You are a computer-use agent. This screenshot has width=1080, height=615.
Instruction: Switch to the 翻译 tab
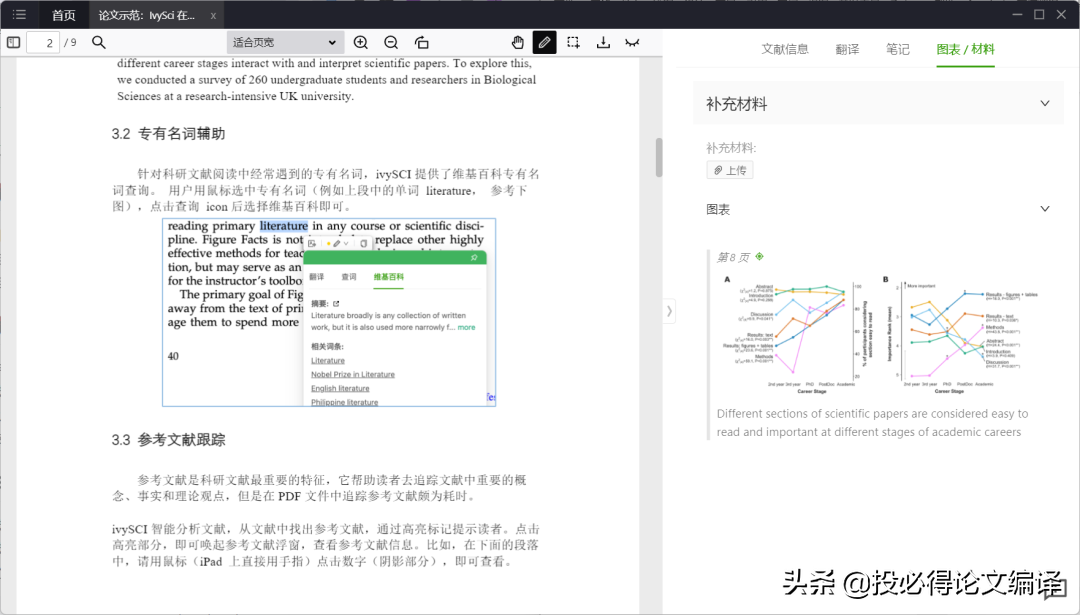[847, 49]
